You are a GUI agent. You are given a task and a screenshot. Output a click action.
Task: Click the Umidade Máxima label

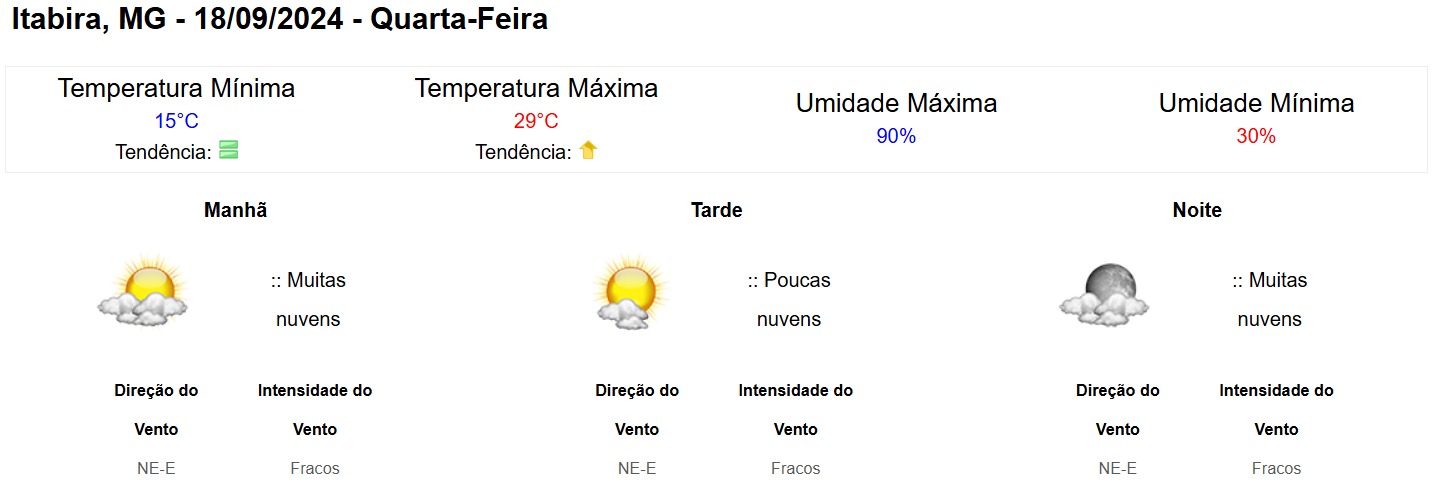(896, 103)
